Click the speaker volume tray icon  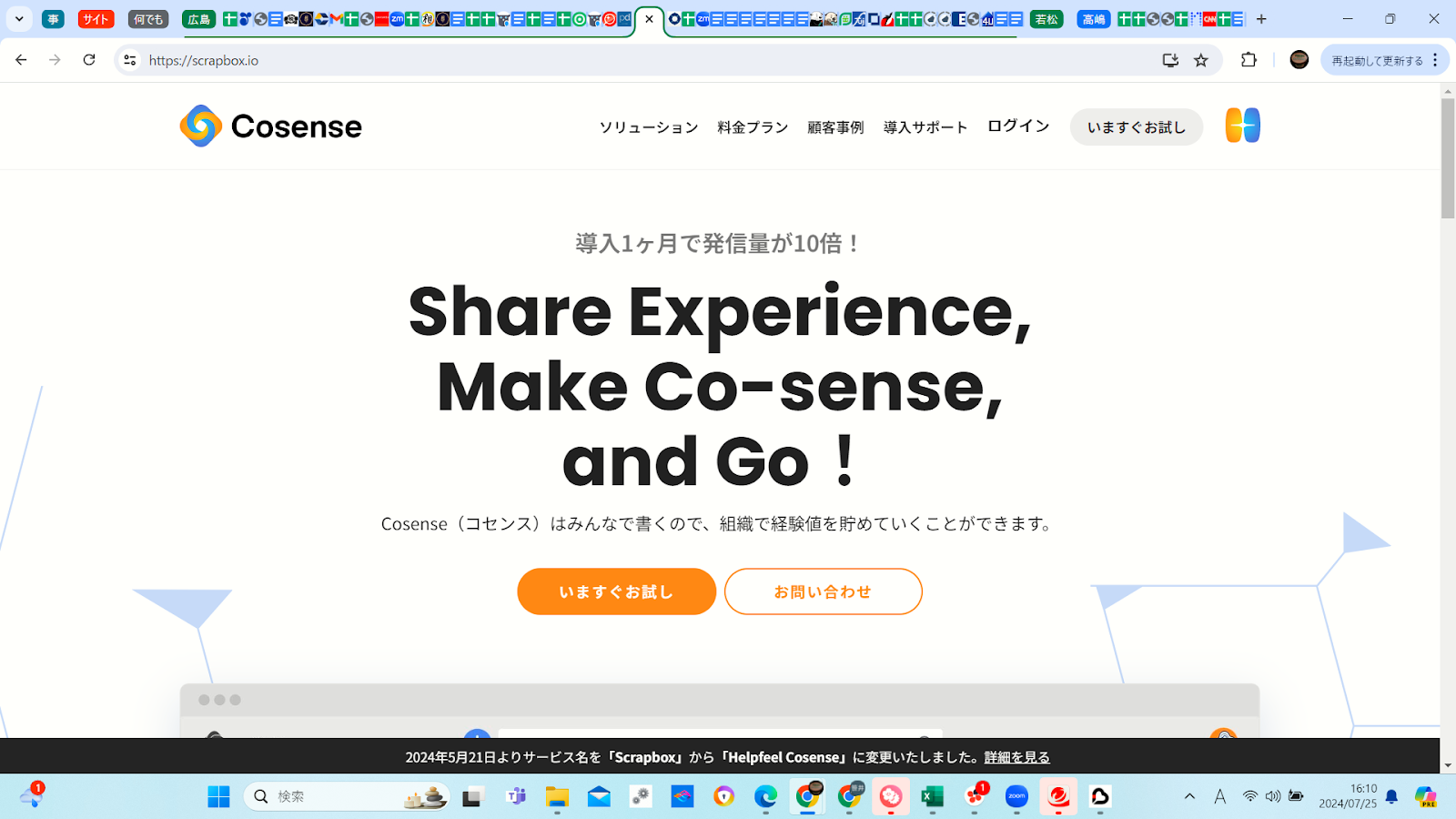(x=1272, y=796)
